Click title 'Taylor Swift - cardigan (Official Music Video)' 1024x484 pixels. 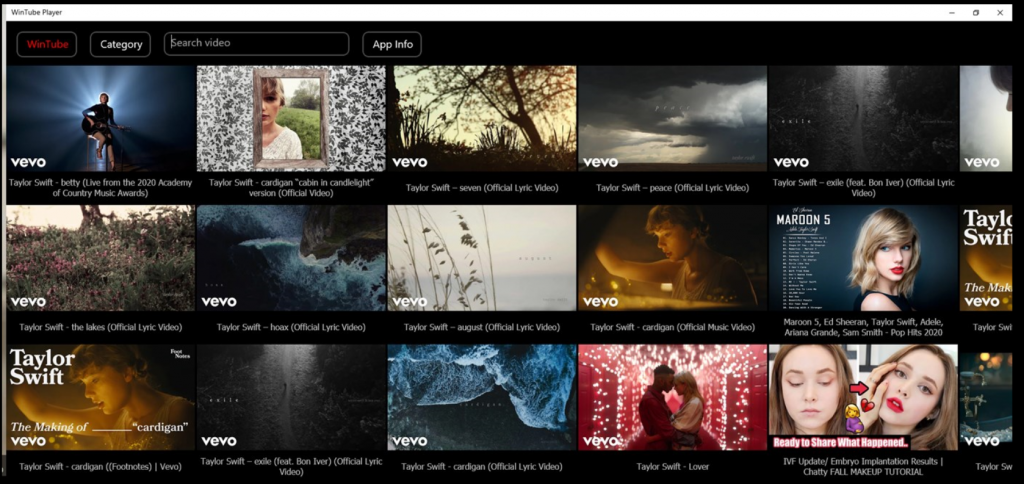673,327
